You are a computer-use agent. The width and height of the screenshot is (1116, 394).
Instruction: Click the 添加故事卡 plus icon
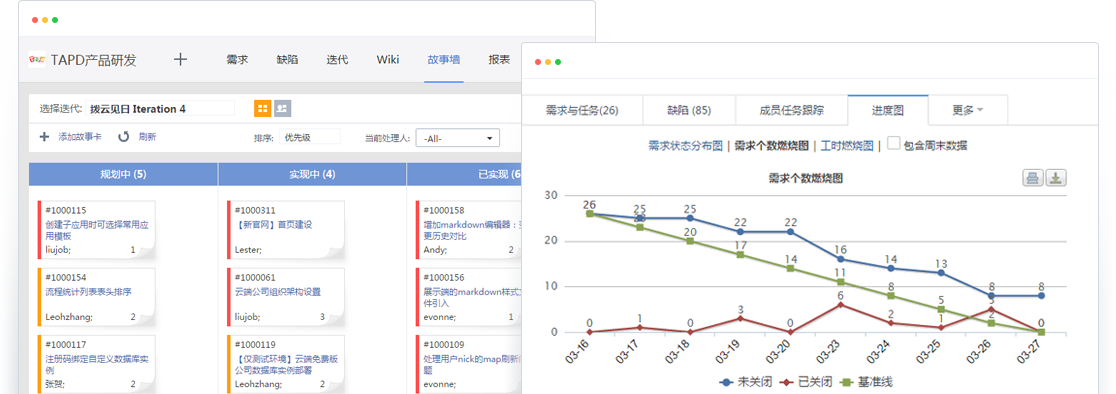point(45,137)
